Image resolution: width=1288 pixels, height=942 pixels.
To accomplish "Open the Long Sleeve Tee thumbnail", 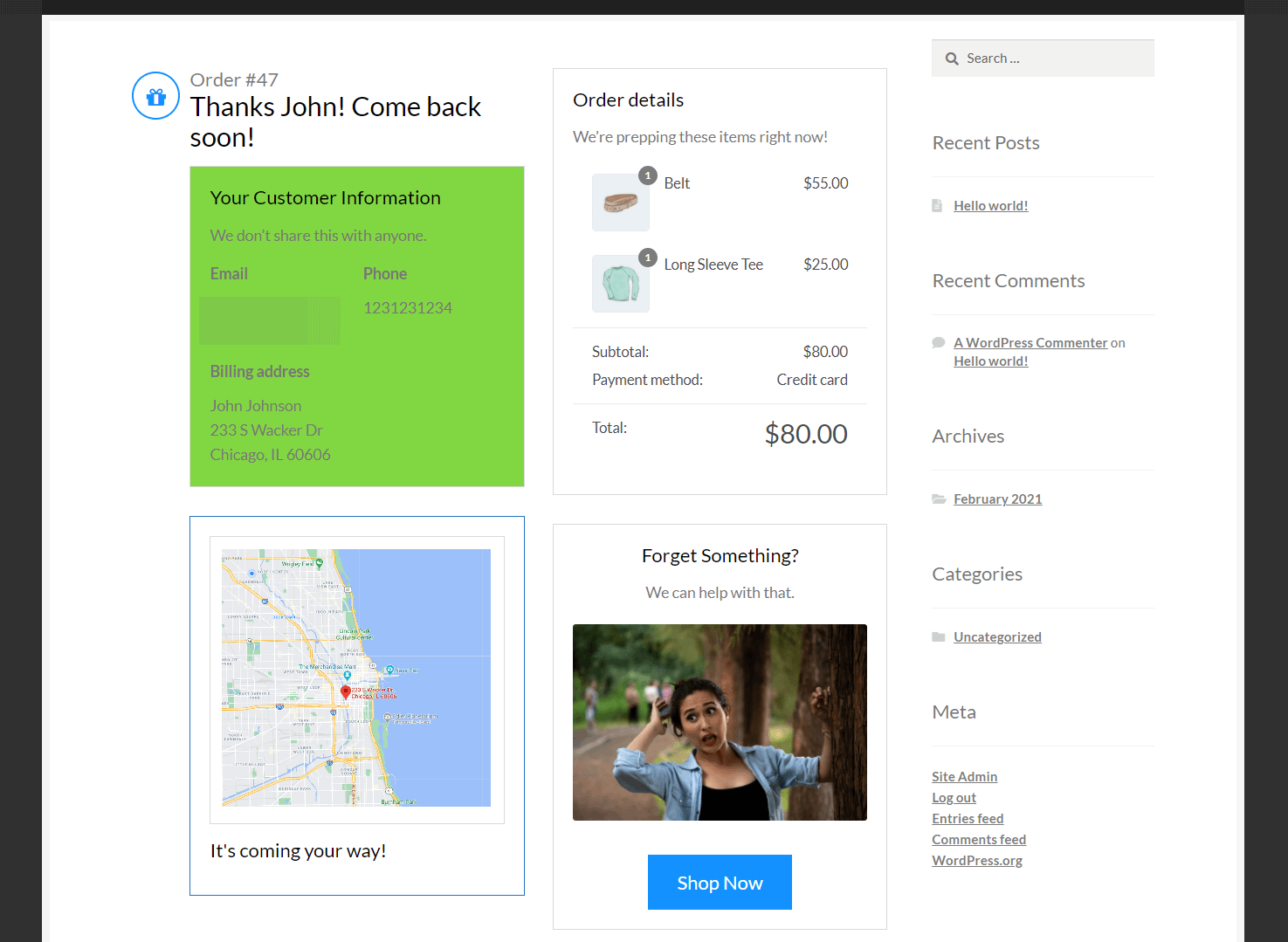I will pos(620,284).
